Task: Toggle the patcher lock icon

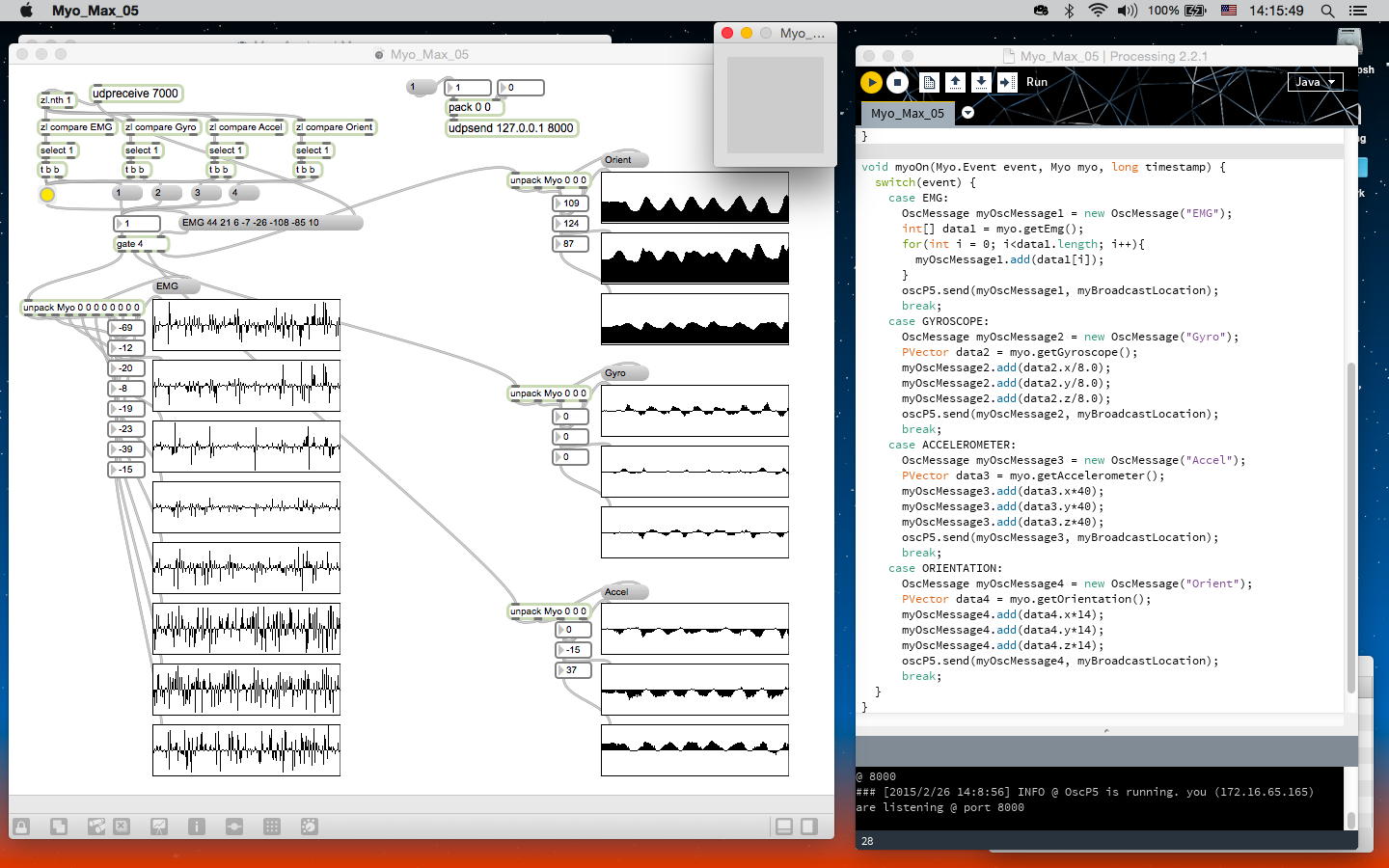Action: pyautogui.click(x=21, y=827)
